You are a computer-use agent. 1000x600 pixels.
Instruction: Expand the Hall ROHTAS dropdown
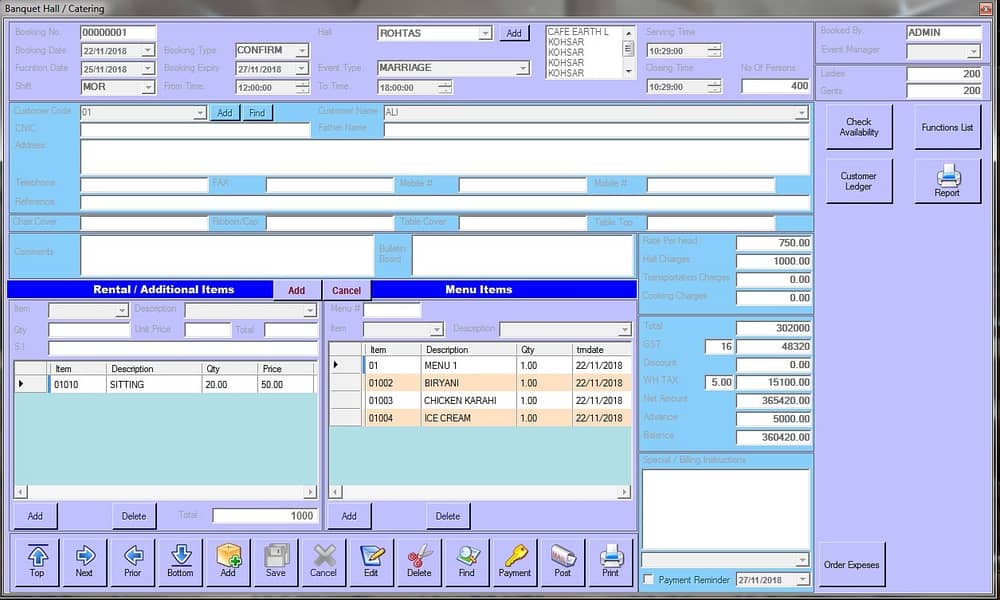click(x=485, y=33)
